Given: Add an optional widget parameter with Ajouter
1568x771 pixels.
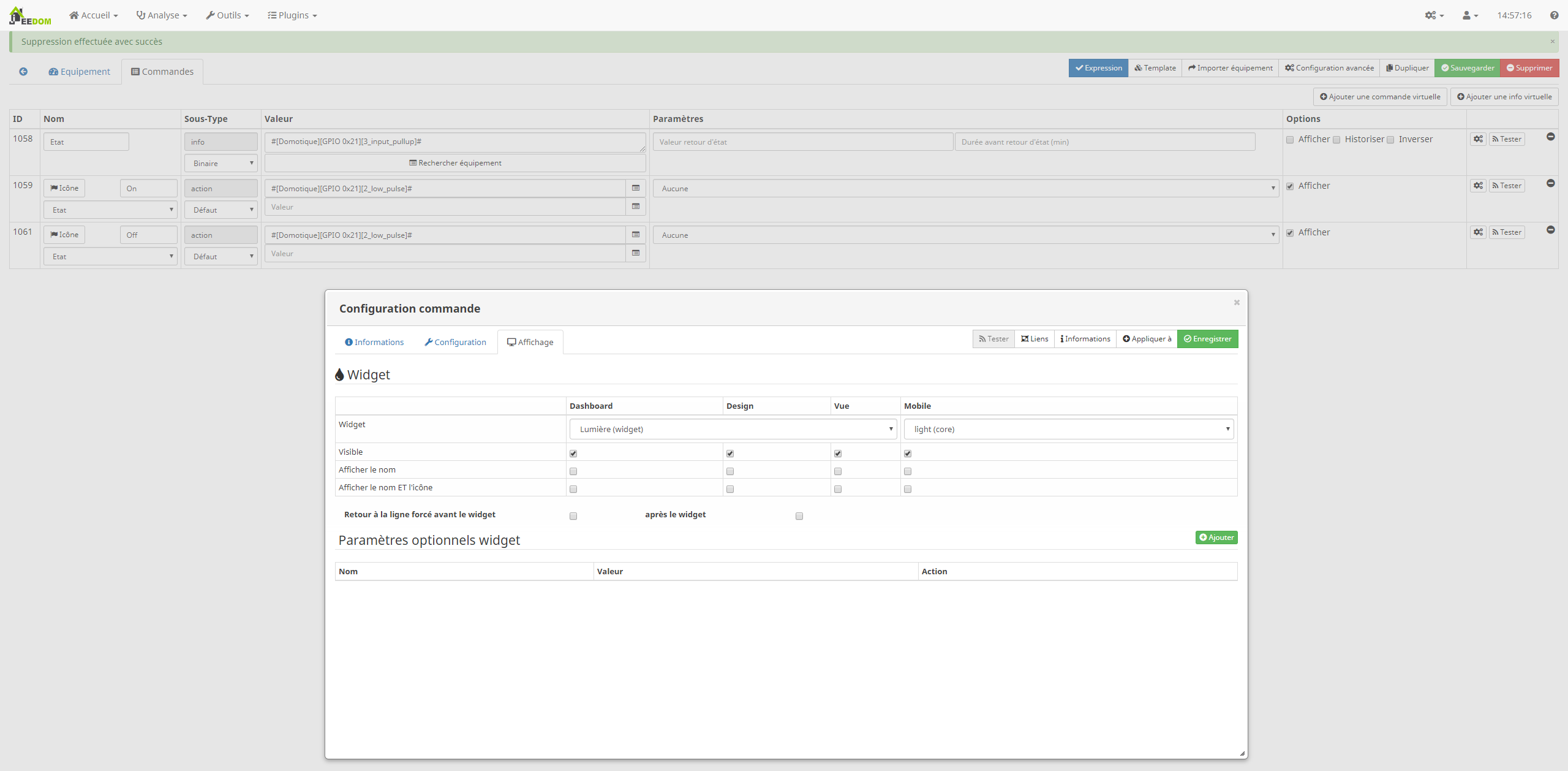Looking at the screenshot, I should 1216,537.
